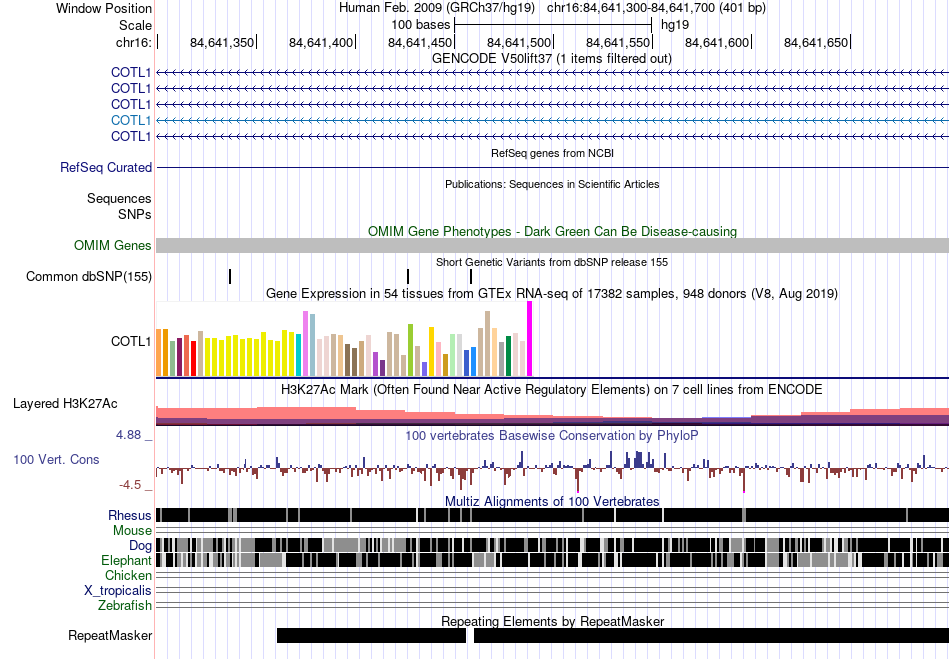
Task: Click the -4.5 conservation minimum value
Action: click(x=130, y=485)
